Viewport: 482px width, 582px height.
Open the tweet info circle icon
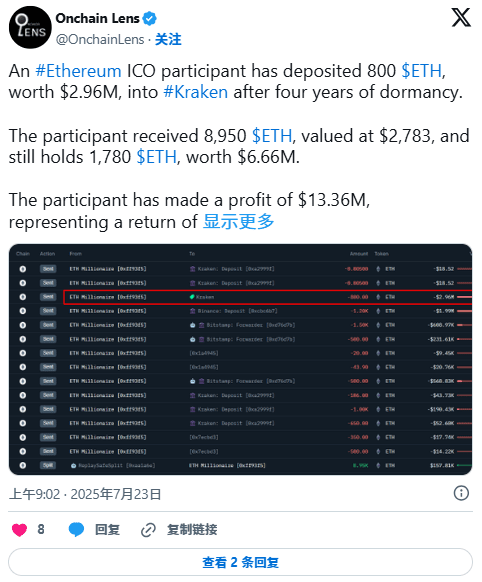point(461,493)
